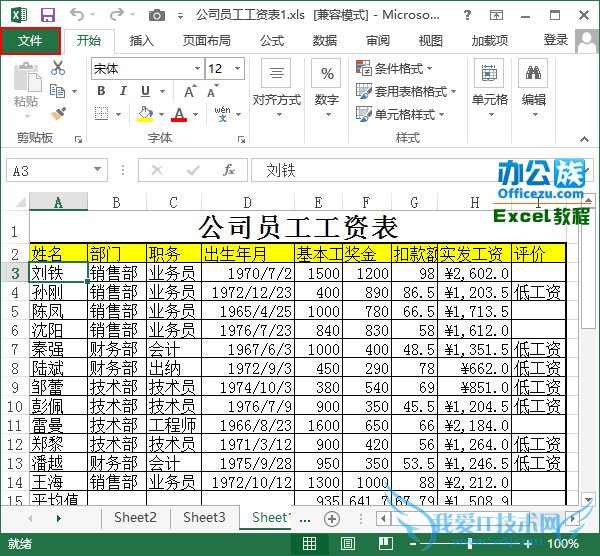This screenshot has width=600, height=556.
Task: Open the Sheet2 worksheet tab
Action: pyautogui.click(x=135, y=518)
